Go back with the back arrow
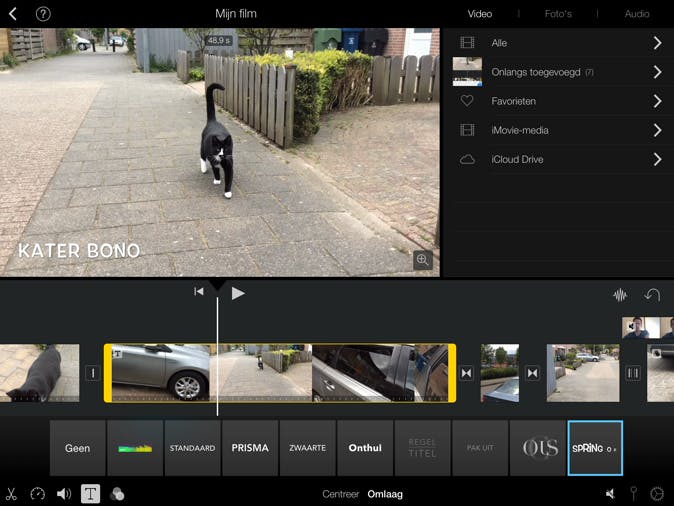The height and width of the screenshot is (506, 674). (x=13, y=14)
